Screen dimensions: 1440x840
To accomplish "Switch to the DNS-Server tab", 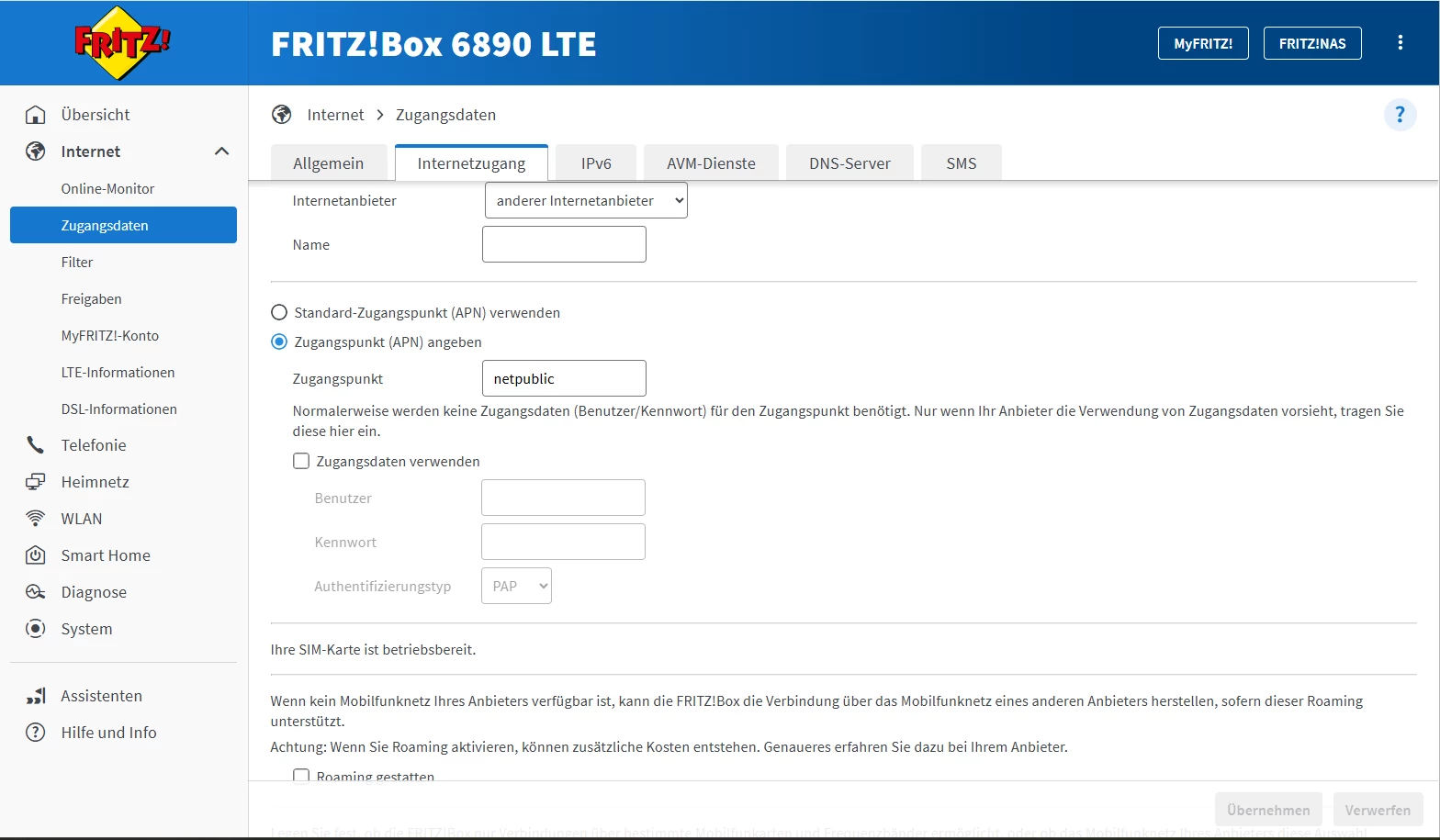I will (849, 163).
